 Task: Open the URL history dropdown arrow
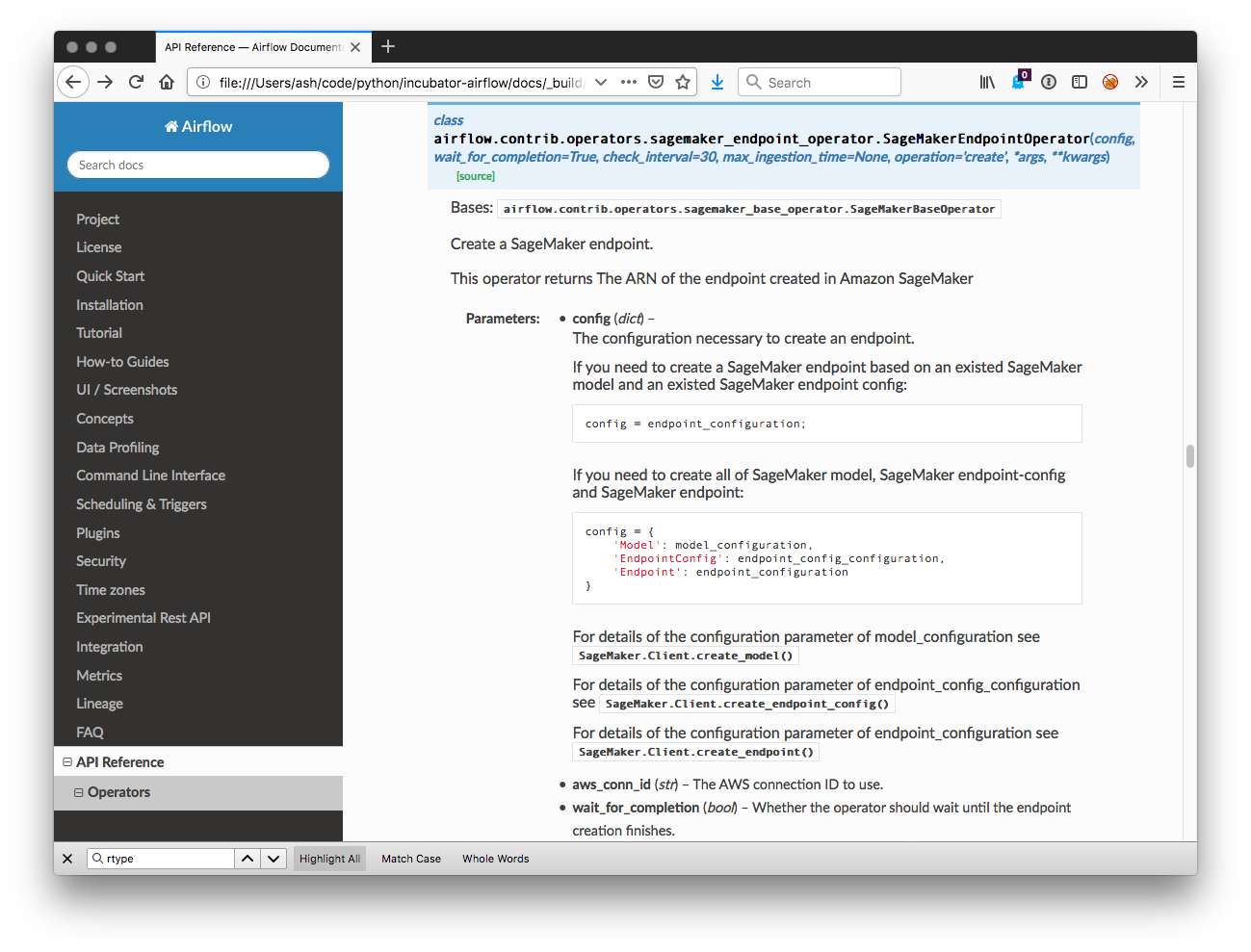pos(601,82)
